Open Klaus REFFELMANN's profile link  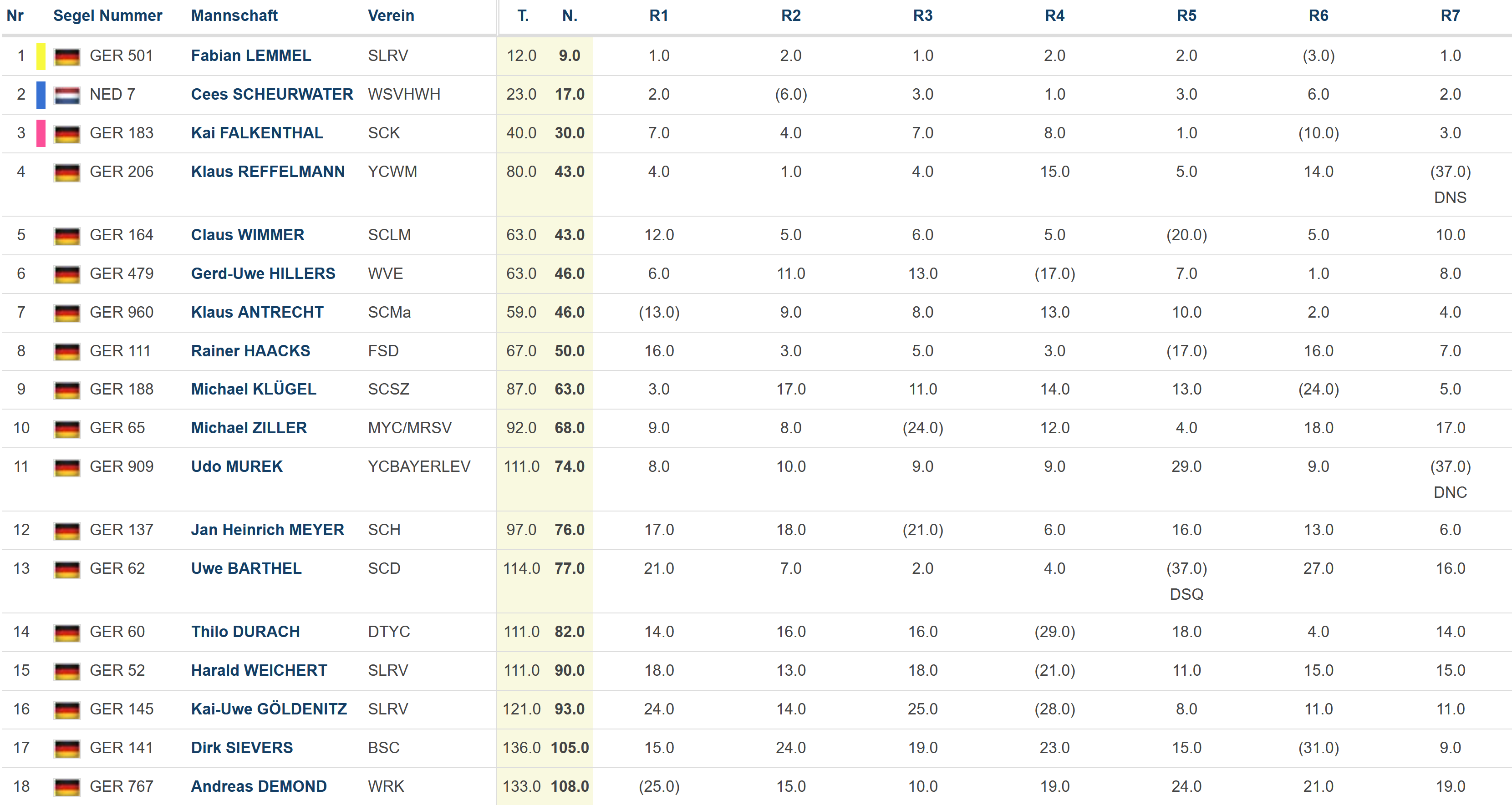(268, 172)
